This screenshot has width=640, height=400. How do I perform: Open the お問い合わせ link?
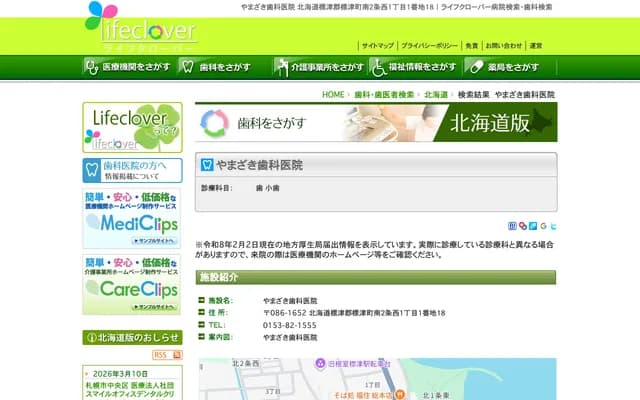pyautogui.click(x=504, y=46)
